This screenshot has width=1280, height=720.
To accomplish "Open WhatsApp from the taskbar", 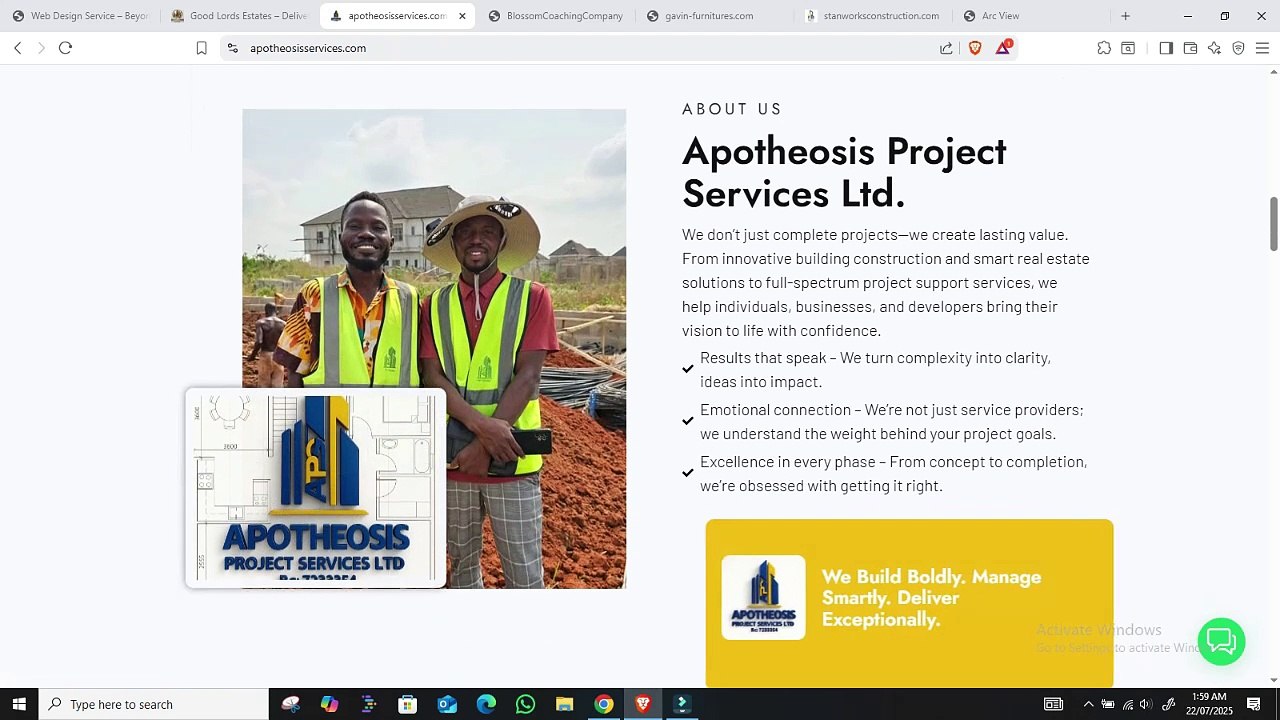I will (x=525, y=704).
